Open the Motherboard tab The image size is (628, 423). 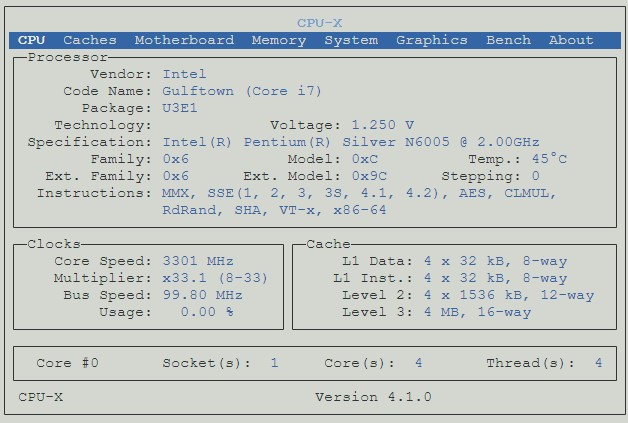pos(184,40)
